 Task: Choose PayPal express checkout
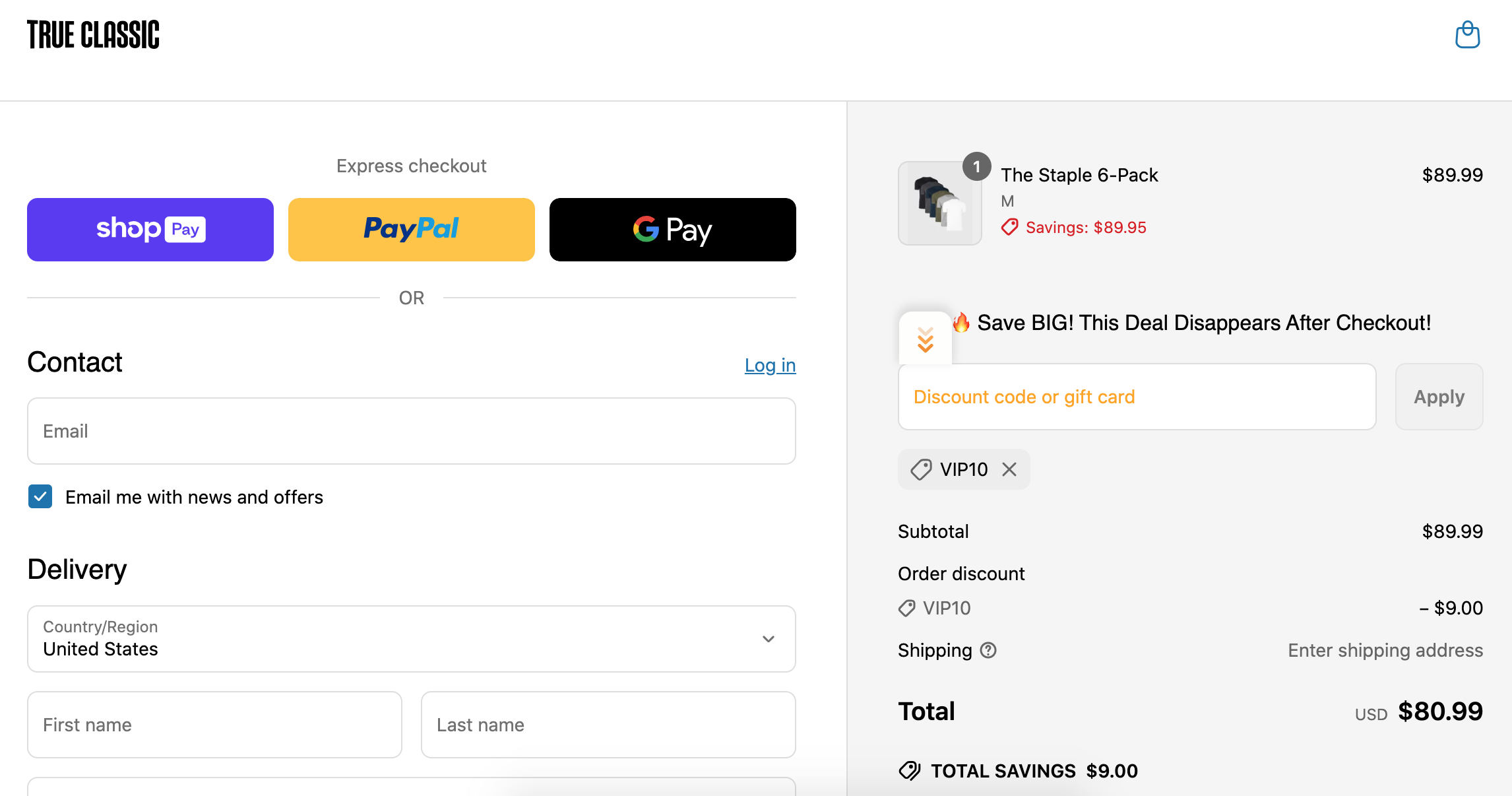pos(412,230)
